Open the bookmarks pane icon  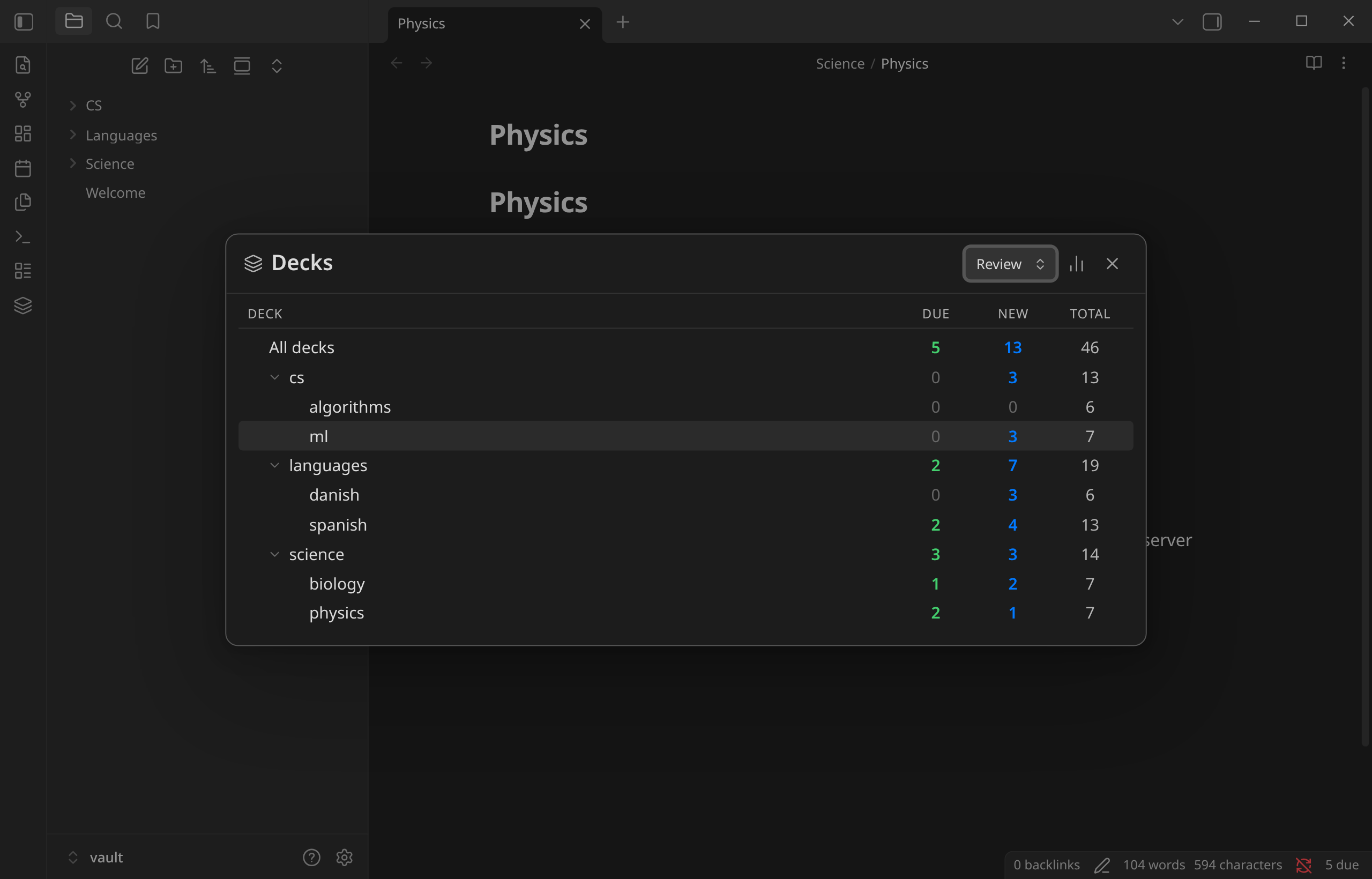(153, 21)
